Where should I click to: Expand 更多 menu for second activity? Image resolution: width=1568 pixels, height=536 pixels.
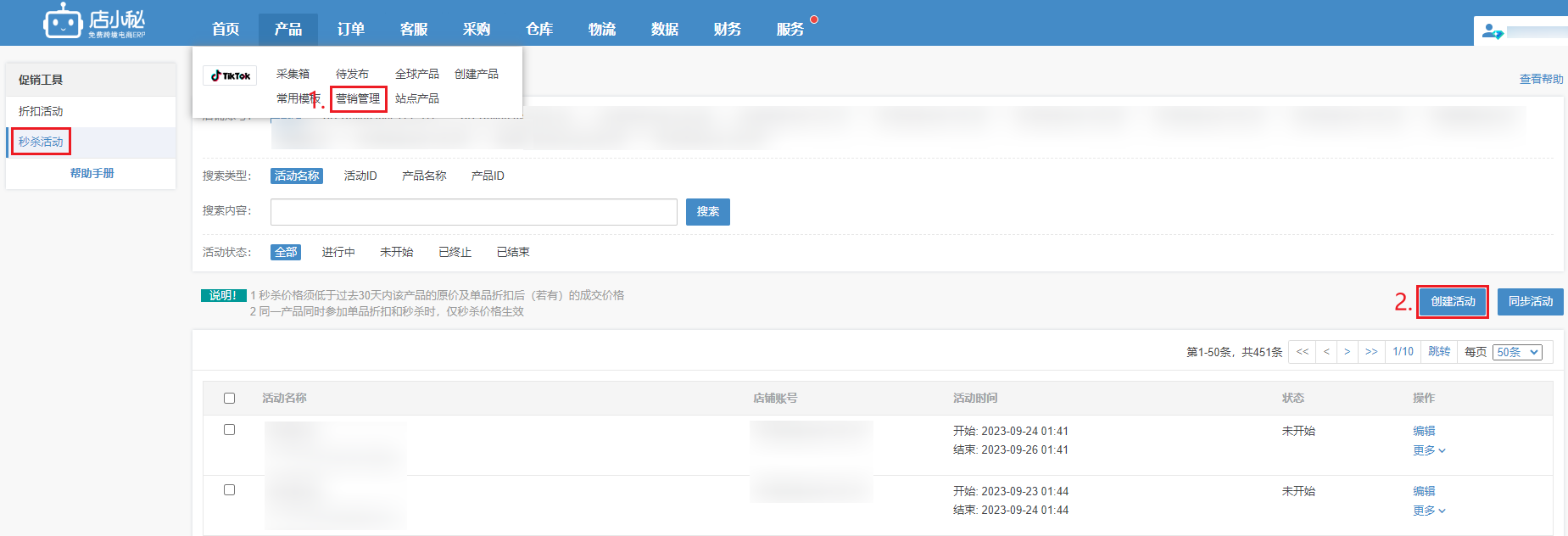(x=1429, y=511)
